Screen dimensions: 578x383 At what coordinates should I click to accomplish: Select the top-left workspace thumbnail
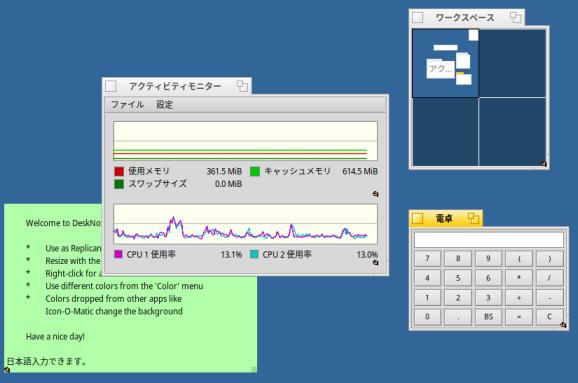(x=445, y=63)
